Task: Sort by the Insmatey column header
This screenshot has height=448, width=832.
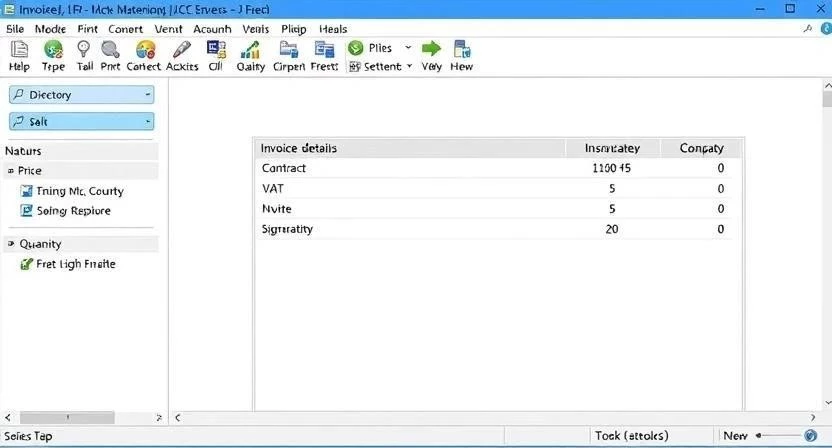Action: (x=612, y=148)
